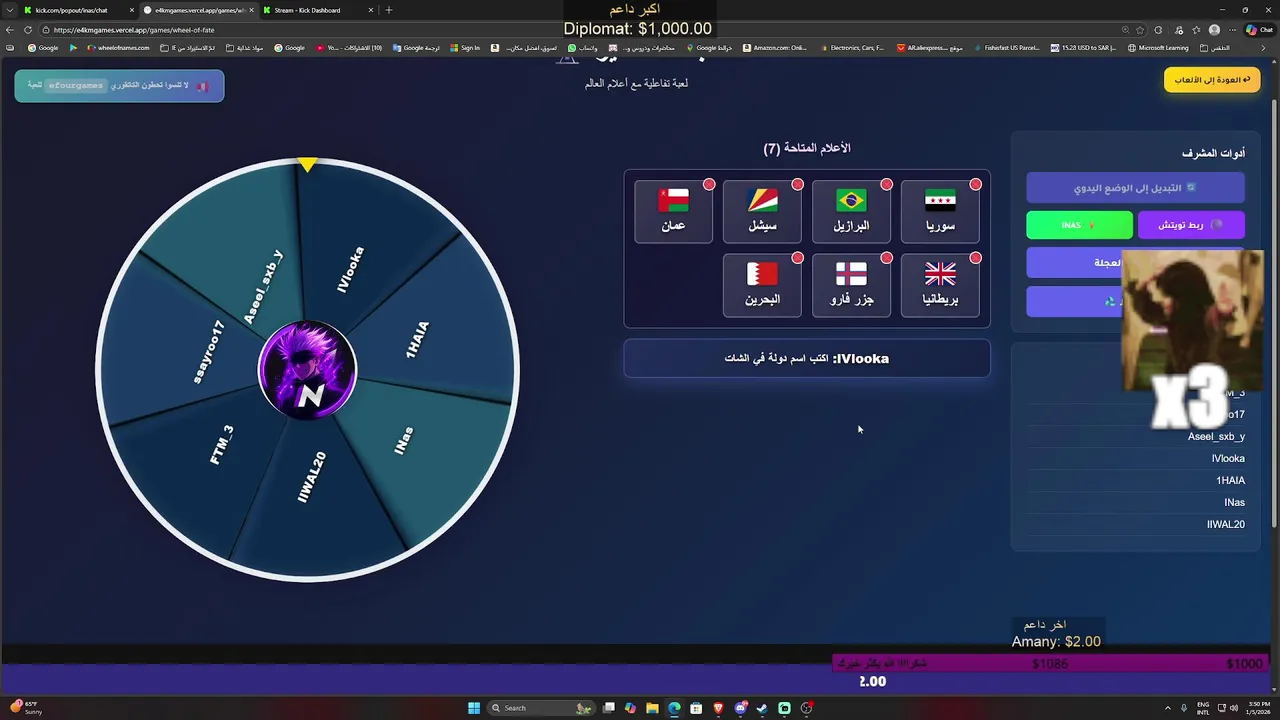Viewport: 1280px width, 720px height.
Task: Remove the Britain flag with its red dot
Action: point(975,258)
